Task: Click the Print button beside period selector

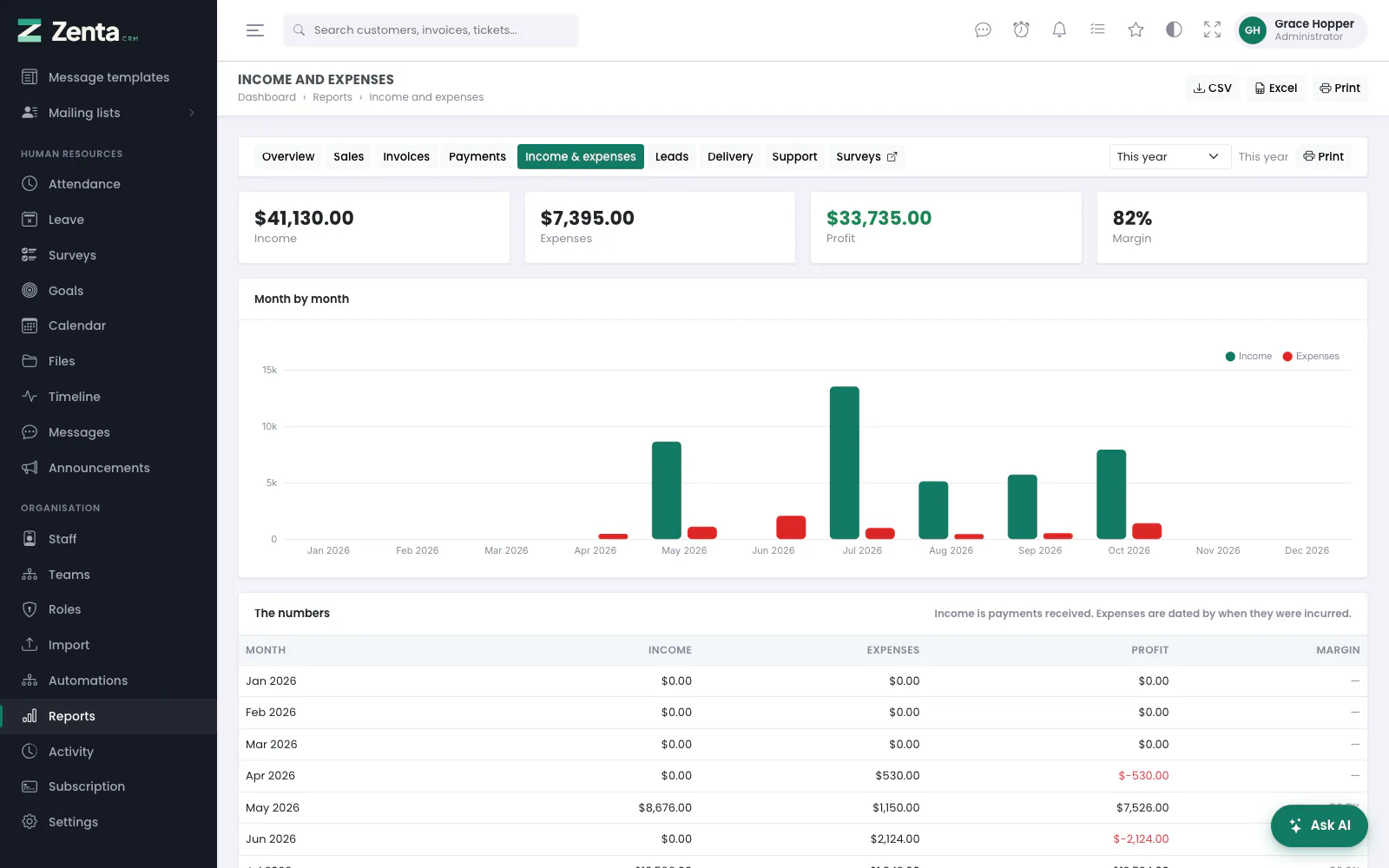Action: tap(1323, 156)
